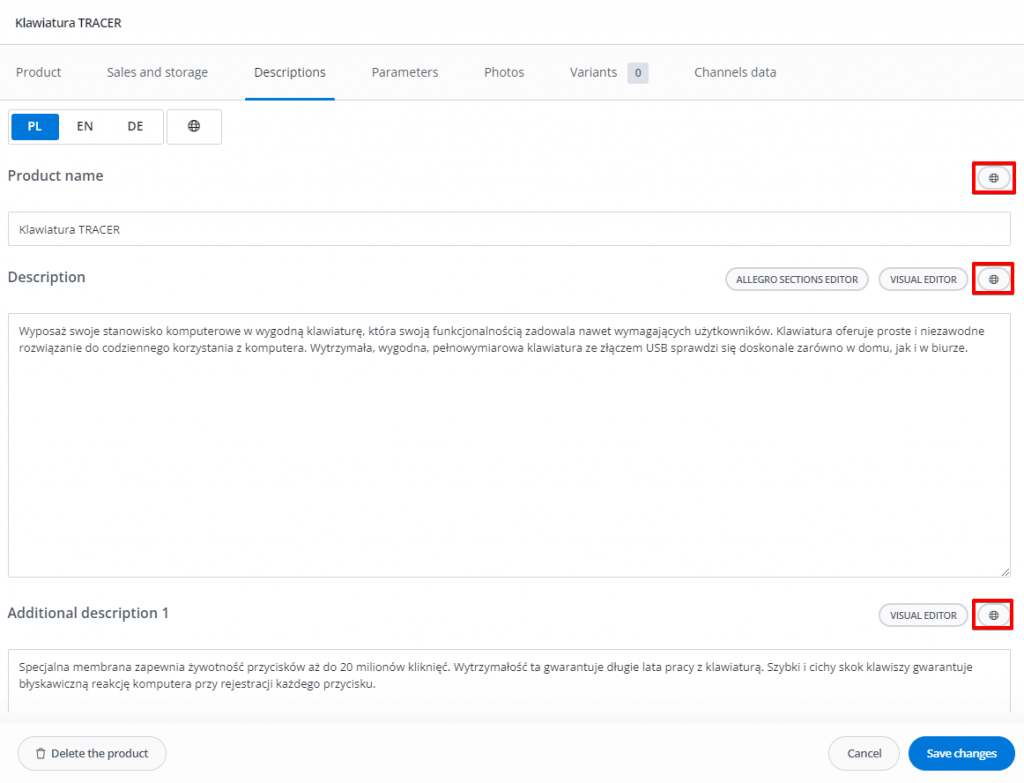The height and width of the screenshot is (783, 1024).
Task: Open the Sales and storage tab
Action: tap(157, 72)
